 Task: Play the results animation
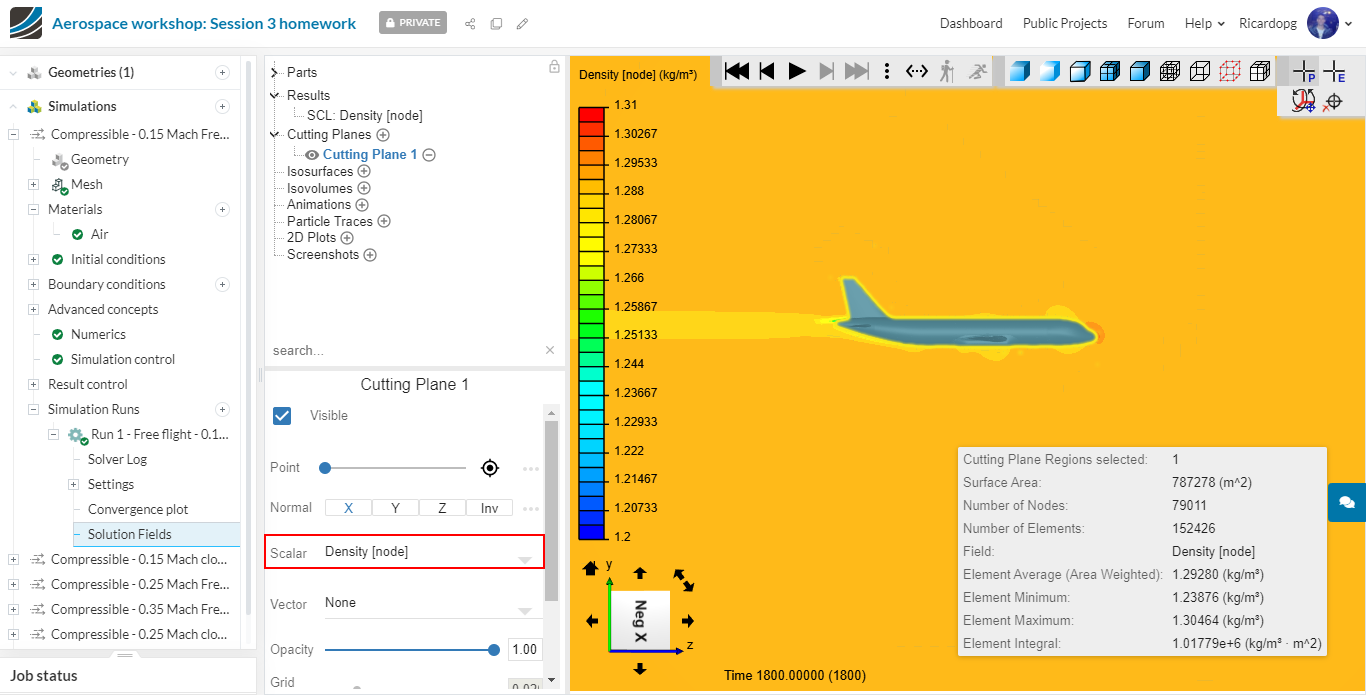tap(797, 71)
